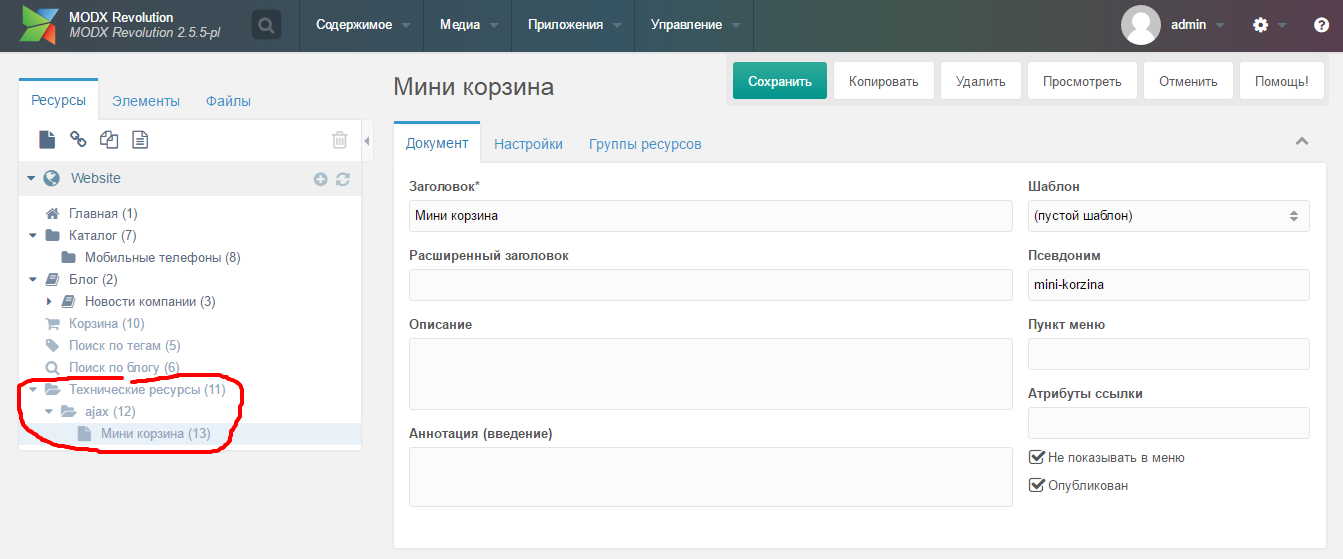Switch to the Элементы tab
The height and width of the screenshot is (559, 1343).
(x=146, y=101)
